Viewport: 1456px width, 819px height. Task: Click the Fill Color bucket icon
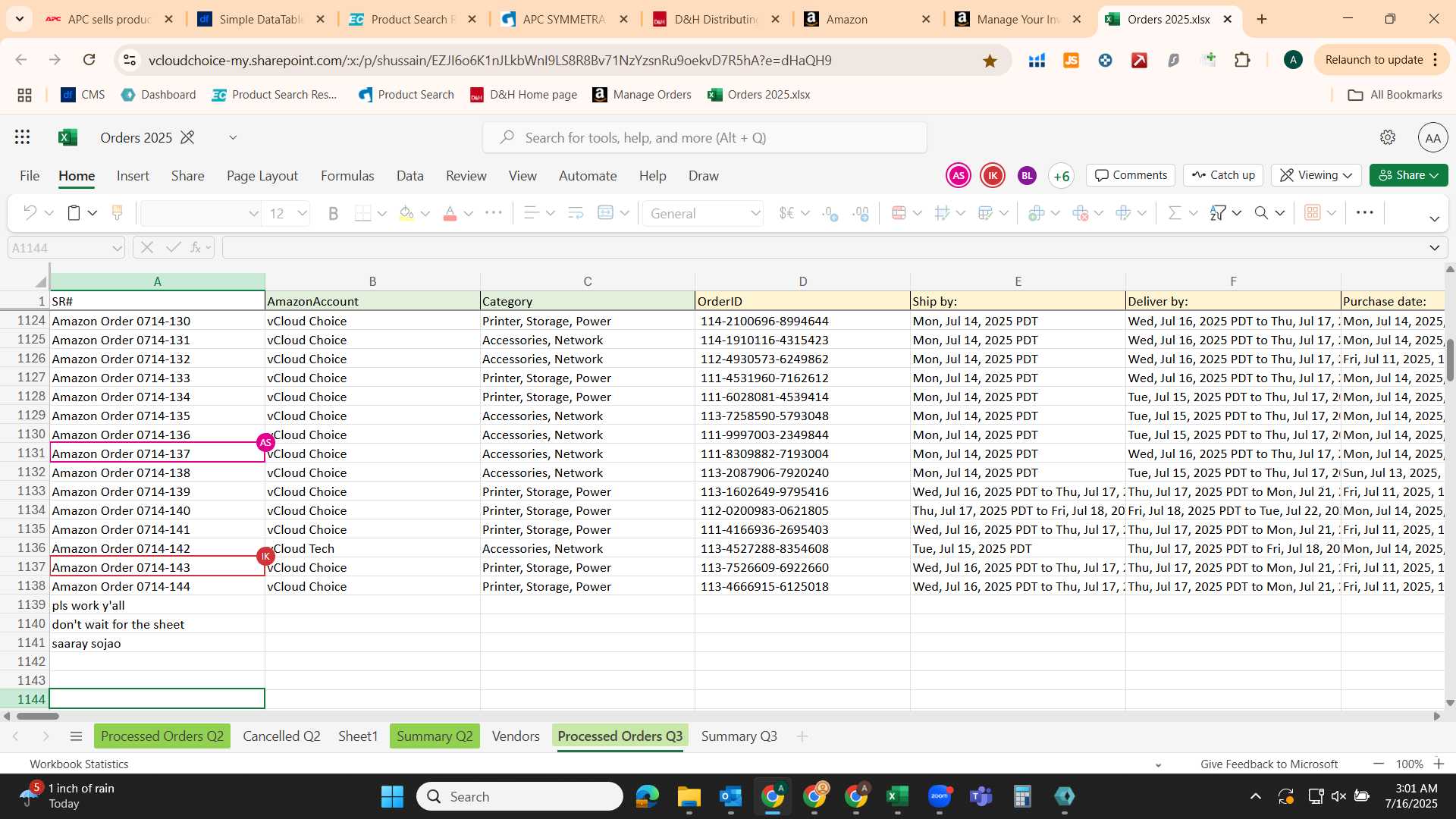click(x=406, y=213)
